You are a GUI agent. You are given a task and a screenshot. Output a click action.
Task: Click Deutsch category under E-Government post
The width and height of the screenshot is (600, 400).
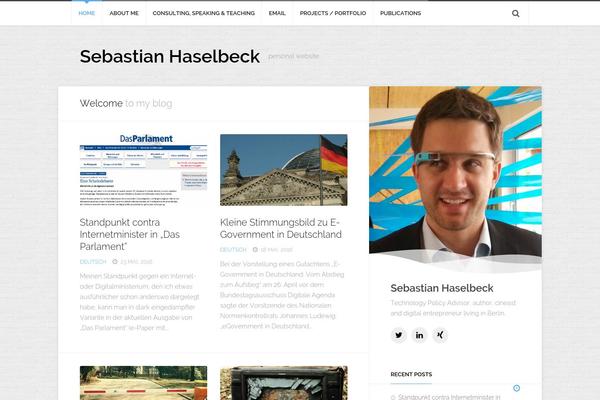click(x=233, y=250)
